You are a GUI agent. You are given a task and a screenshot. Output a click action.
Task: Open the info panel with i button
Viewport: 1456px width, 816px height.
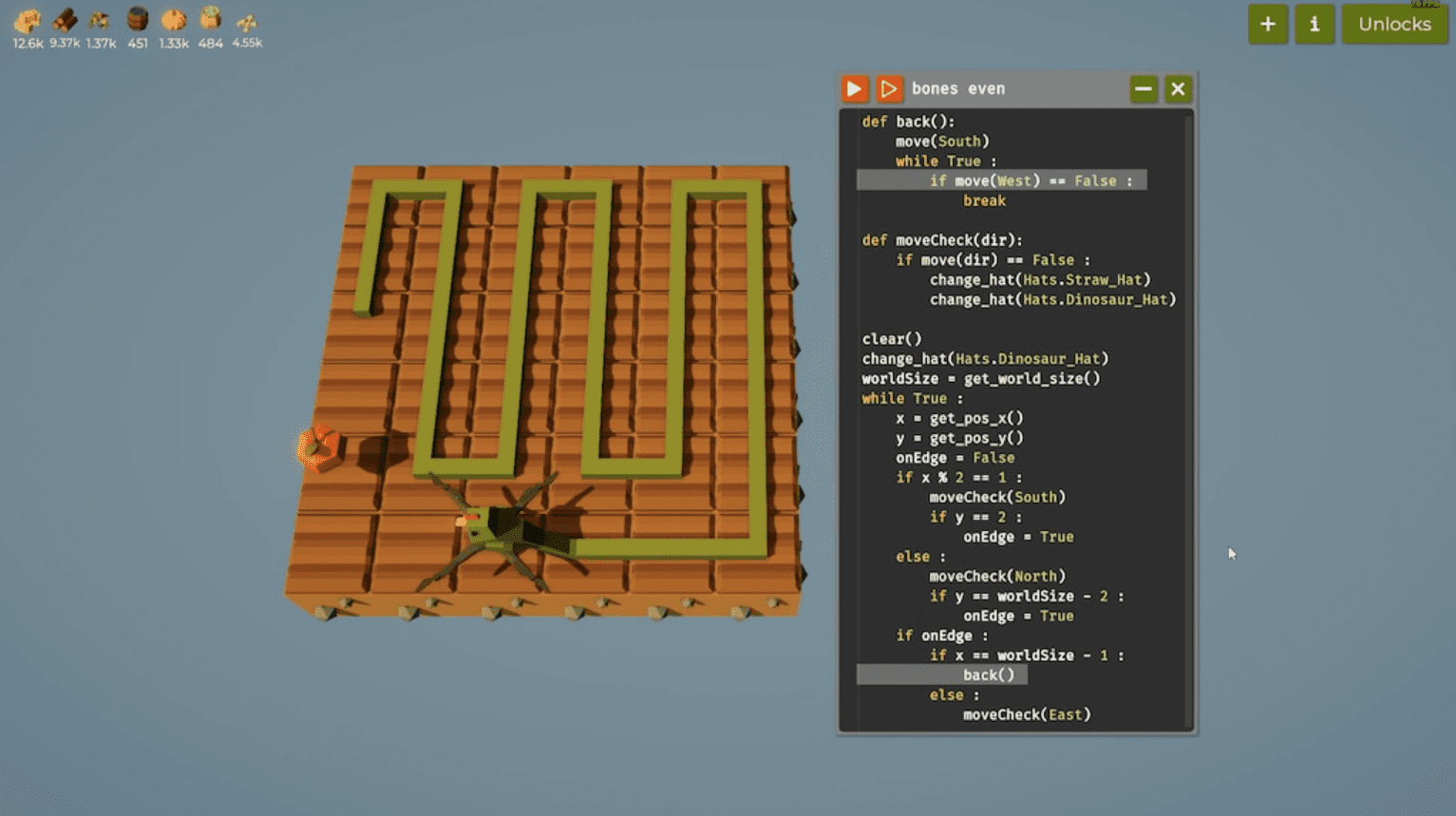point(1314,25)
